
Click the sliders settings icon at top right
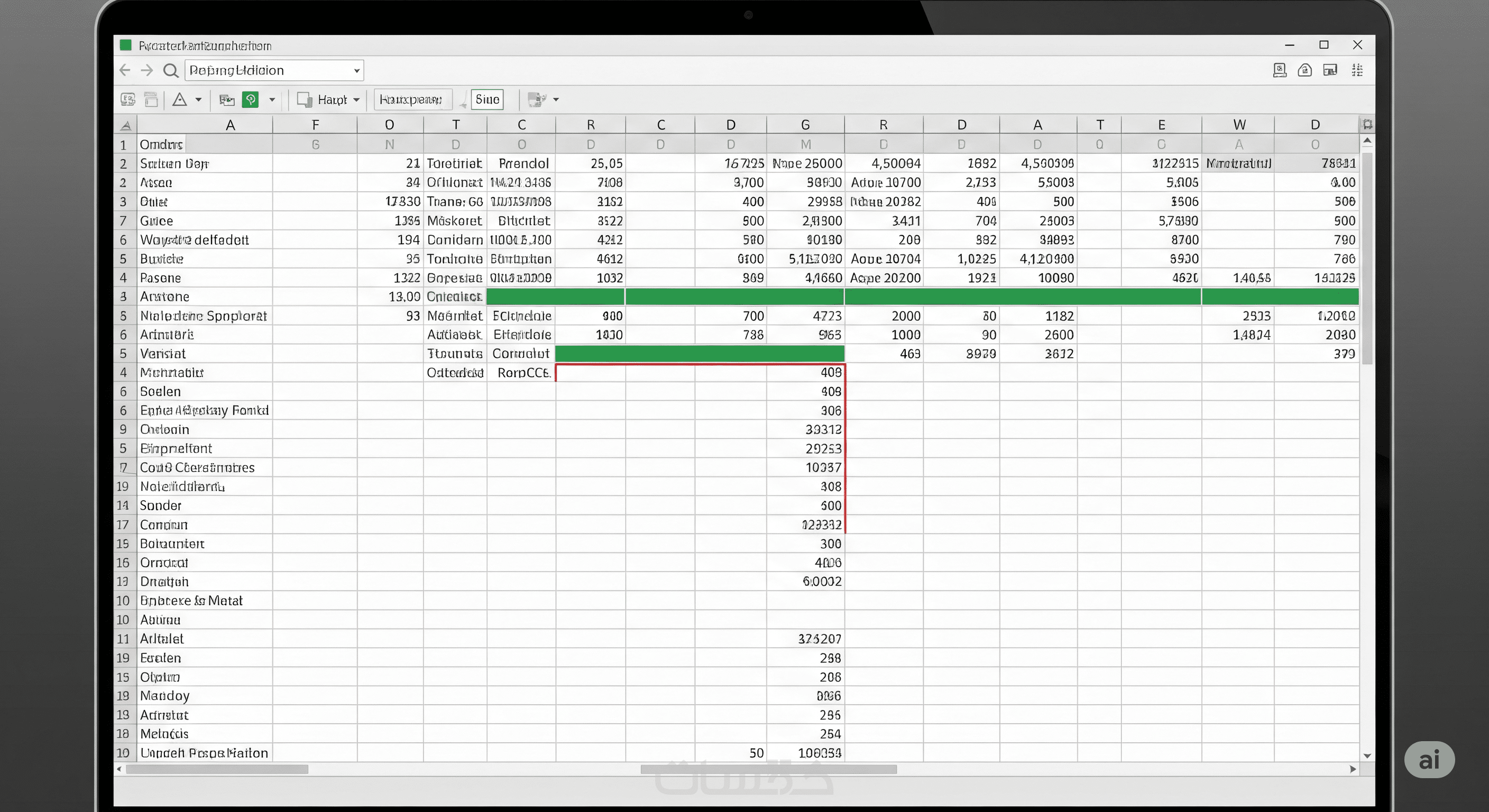(1357, 70)
